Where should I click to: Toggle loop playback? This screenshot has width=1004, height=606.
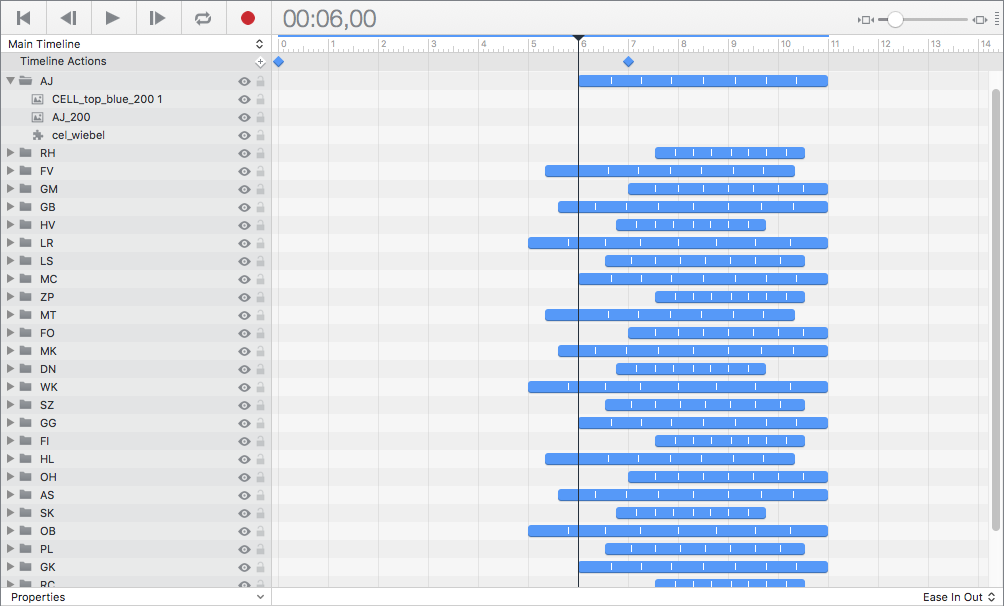coord(203,18)
